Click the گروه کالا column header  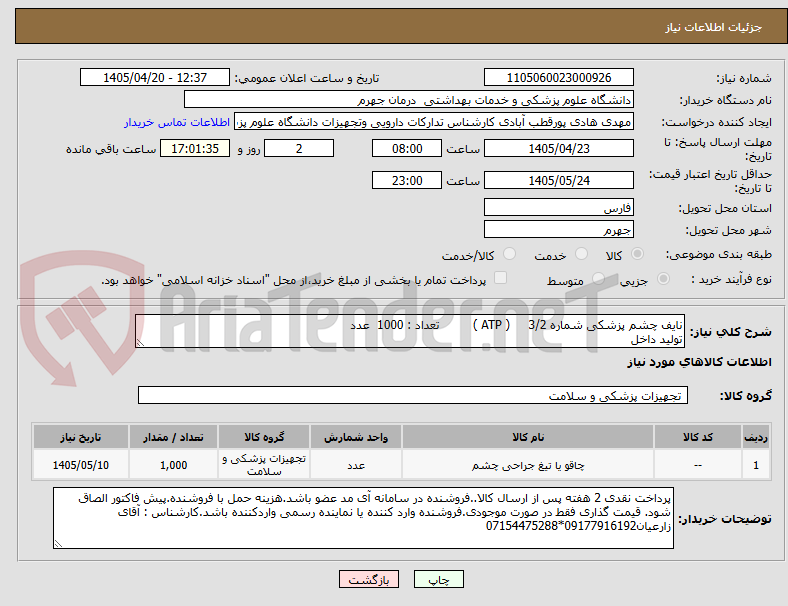pyautogui.click(x=264, y=437)
